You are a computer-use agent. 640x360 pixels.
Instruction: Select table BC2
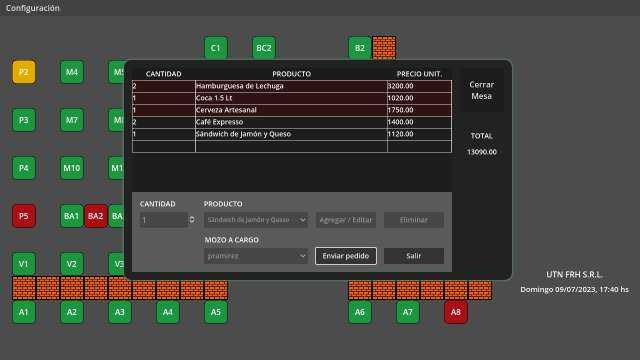(264, 48)
